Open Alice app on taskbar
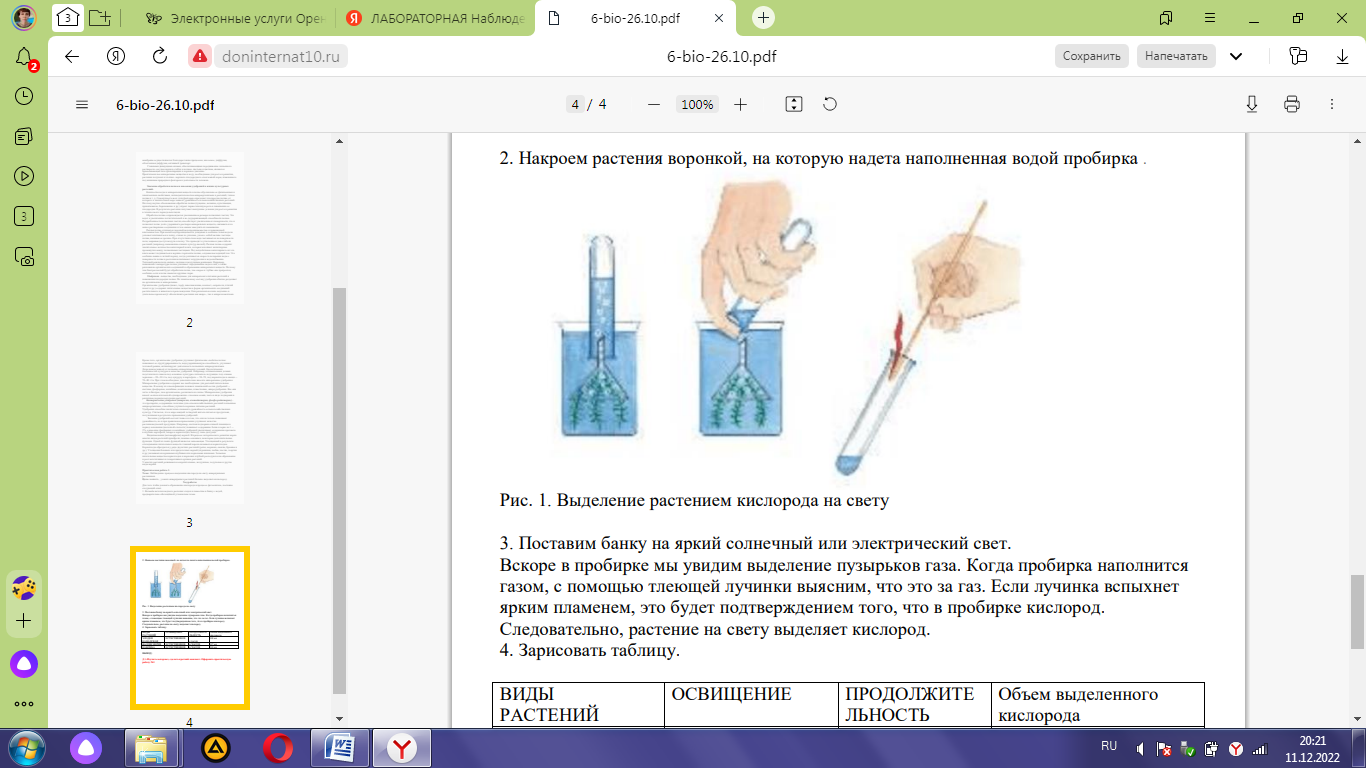 (88, 748)
